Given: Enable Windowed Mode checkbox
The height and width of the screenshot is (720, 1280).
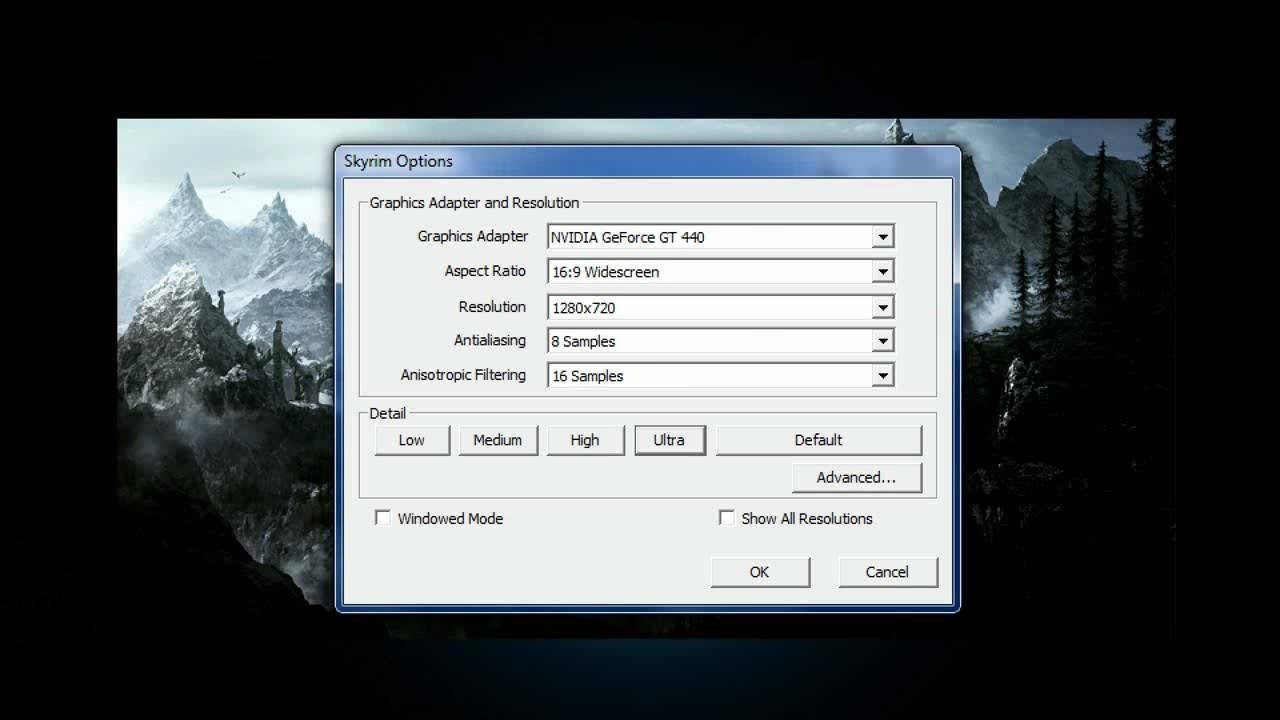Looking at the screenshot, I should pos(382,518).
